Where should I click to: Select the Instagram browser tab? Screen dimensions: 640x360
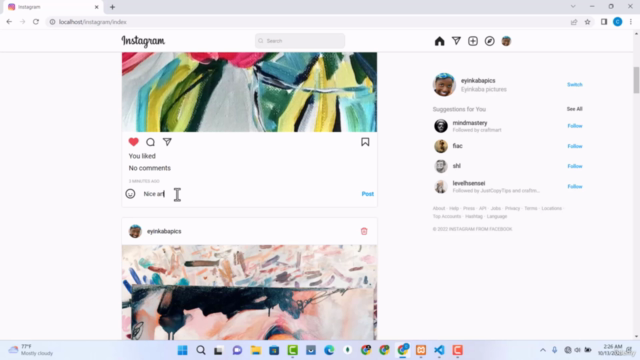(53, 7)
